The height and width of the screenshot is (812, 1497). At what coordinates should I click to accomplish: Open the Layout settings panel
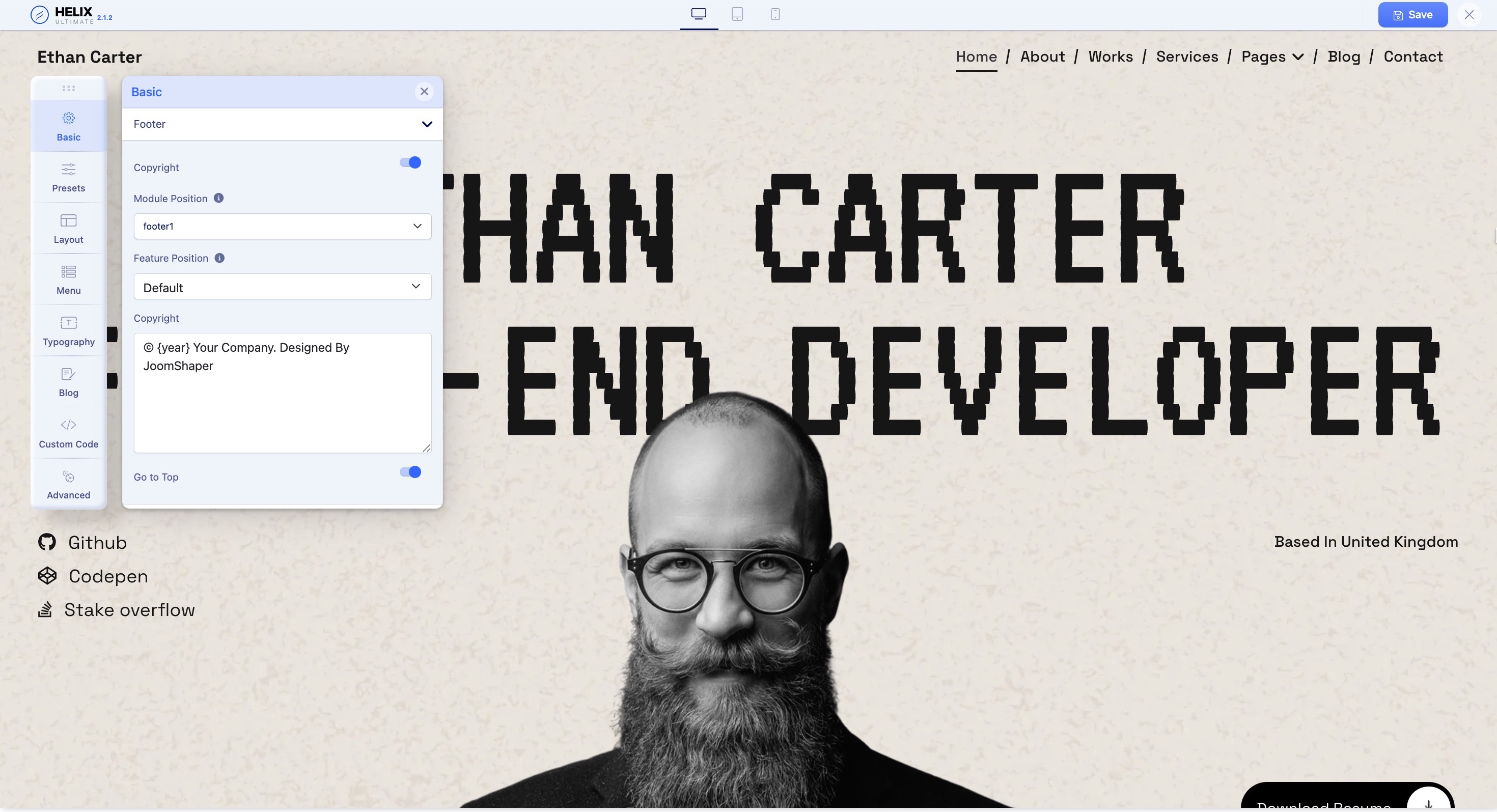point(69,228)
